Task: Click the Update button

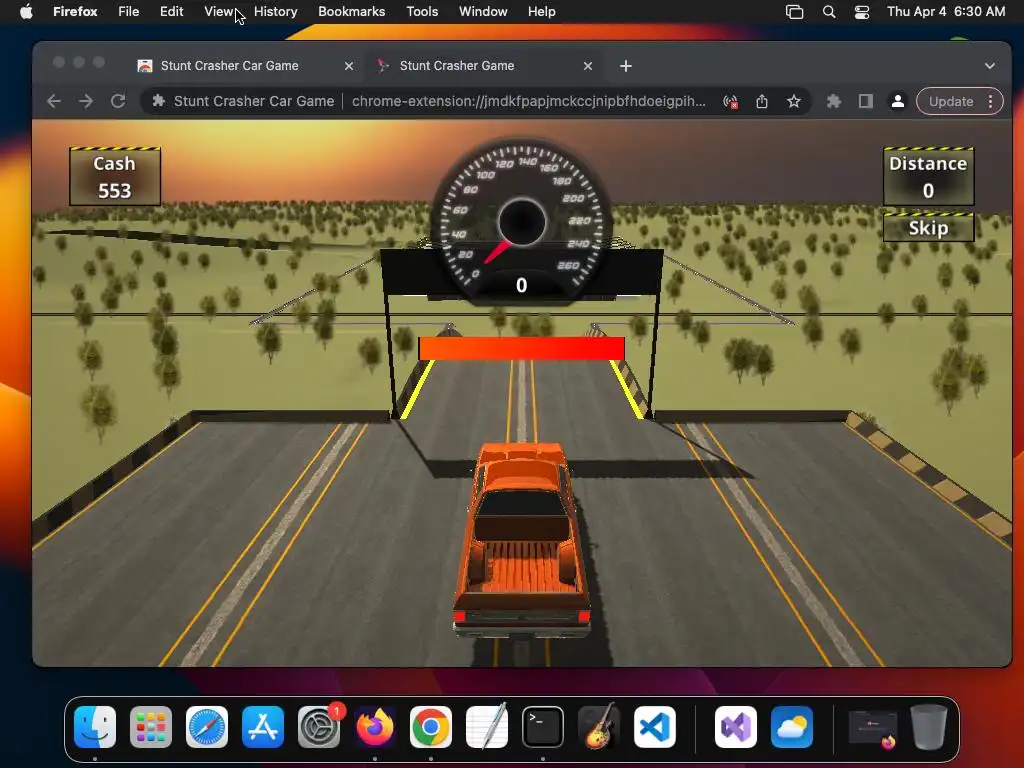Action: (x=950, y=101)
